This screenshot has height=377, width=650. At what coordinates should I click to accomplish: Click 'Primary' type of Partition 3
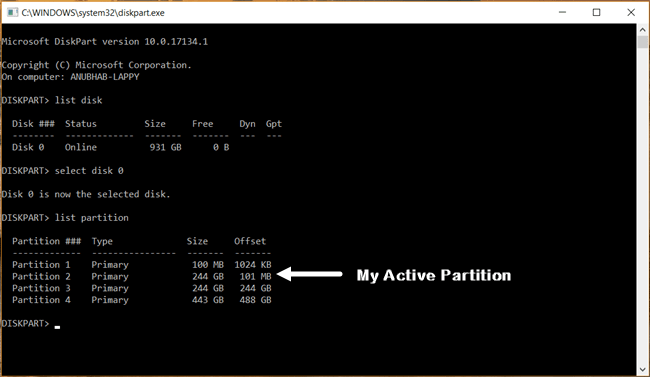[x=110, y=288]
